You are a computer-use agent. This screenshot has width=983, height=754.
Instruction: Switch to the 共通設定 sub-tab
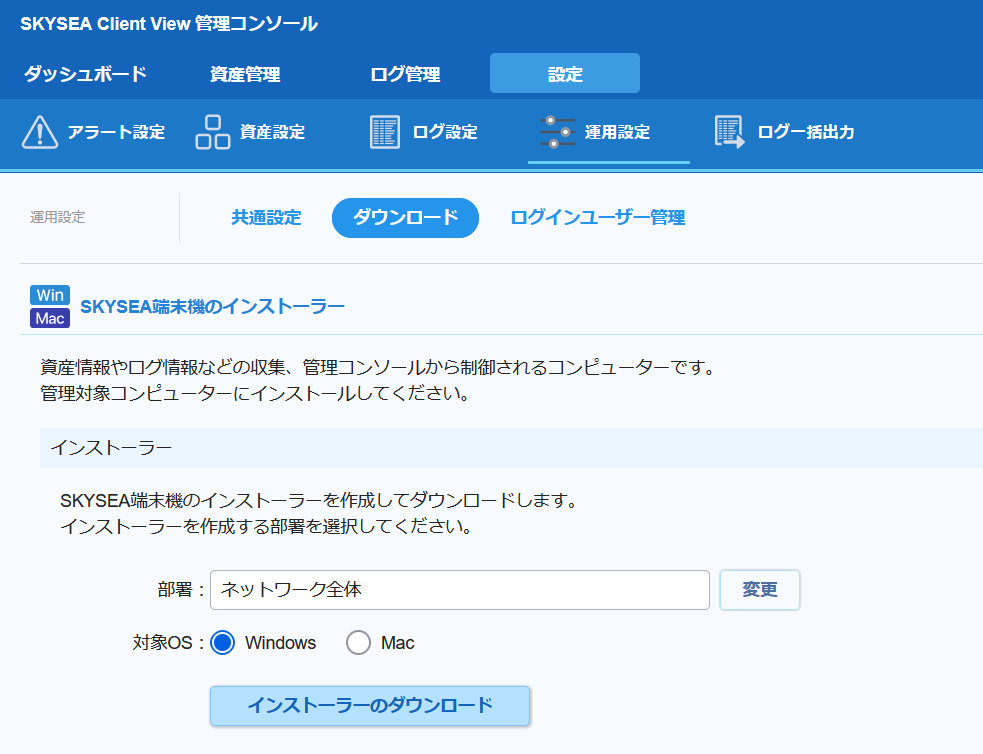tap(266, 217)
